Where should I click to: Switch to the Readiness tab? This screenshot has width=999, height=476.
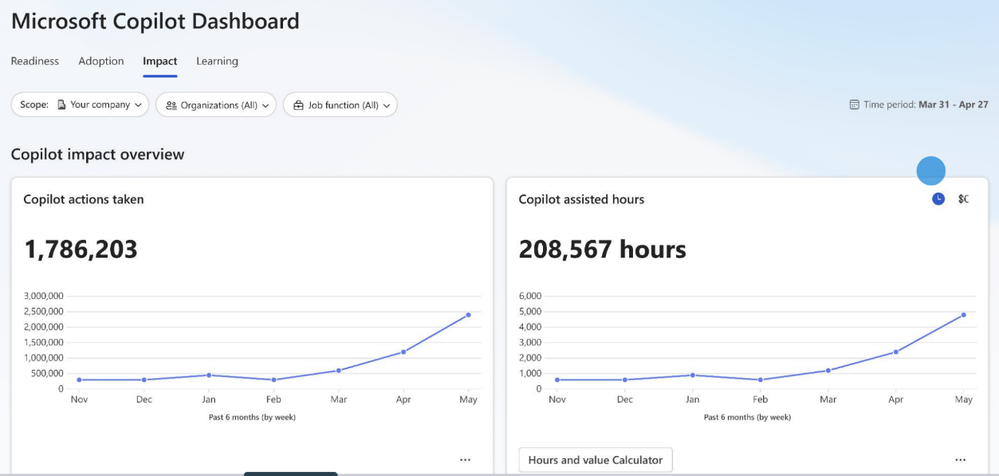click(x=34, y=61)
